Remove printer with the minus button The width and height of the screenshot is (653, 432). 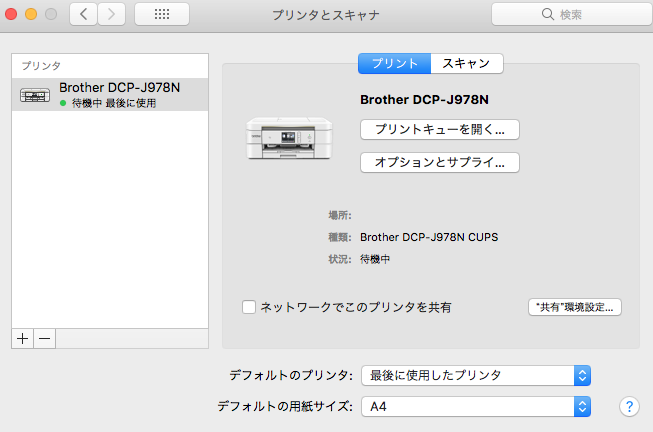coord(45,339)
